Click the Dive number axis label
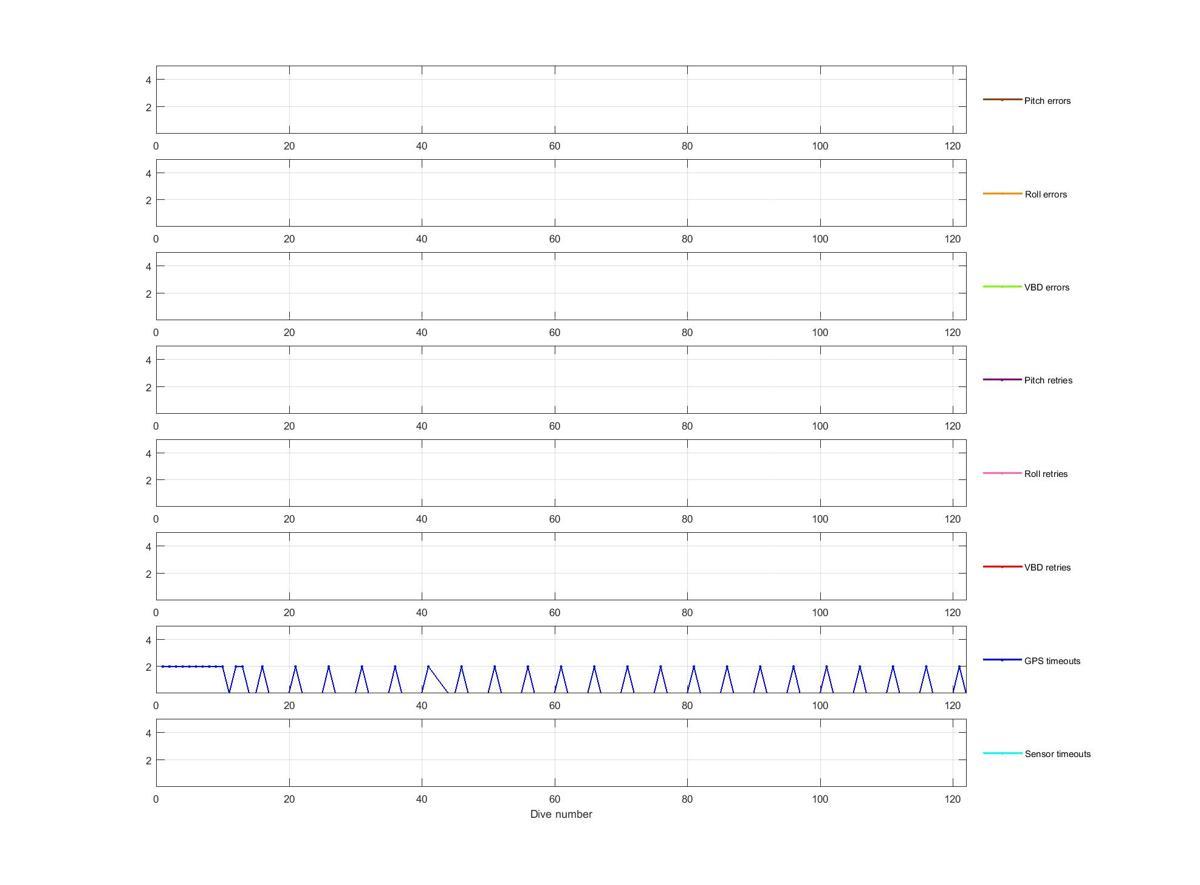The width and height of the screenshot is (1200, 885). click(561, 814)
